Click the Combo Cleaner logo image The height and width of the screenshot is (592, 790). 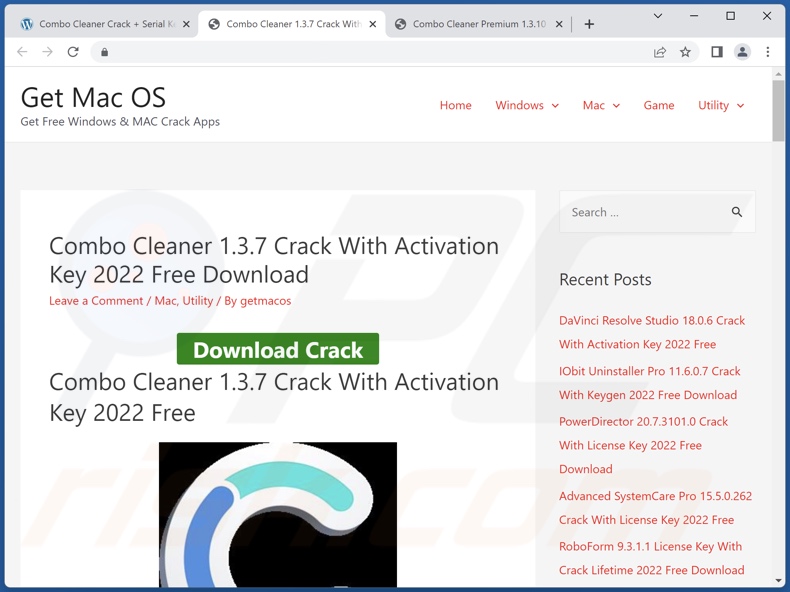pos(278,514)
